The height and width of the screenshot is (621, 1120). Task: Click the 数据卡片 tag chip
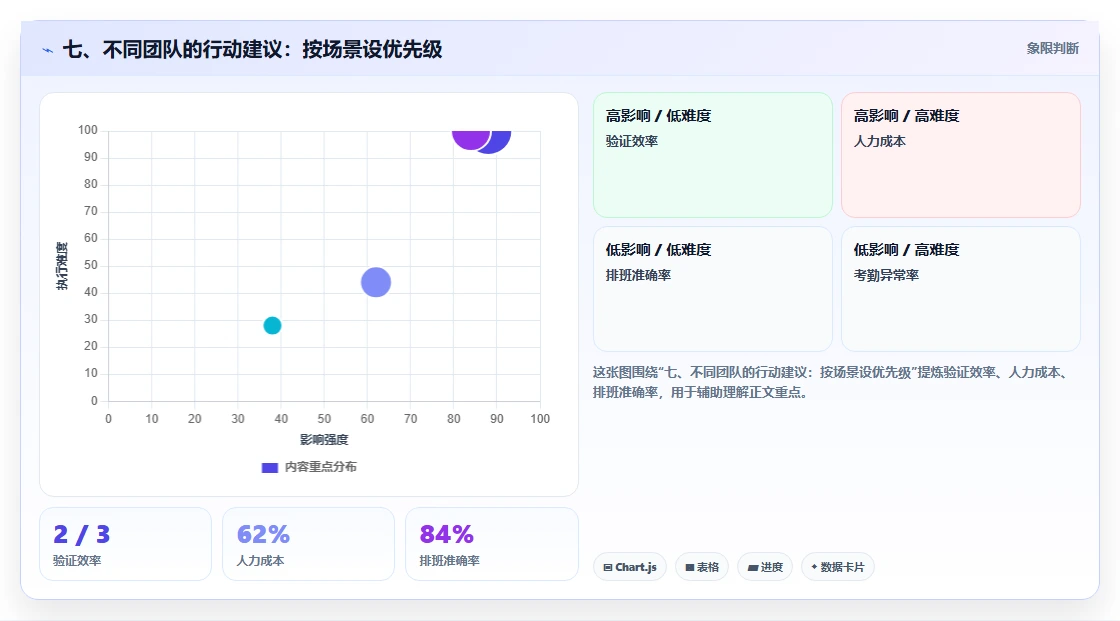tap(838, 567)
